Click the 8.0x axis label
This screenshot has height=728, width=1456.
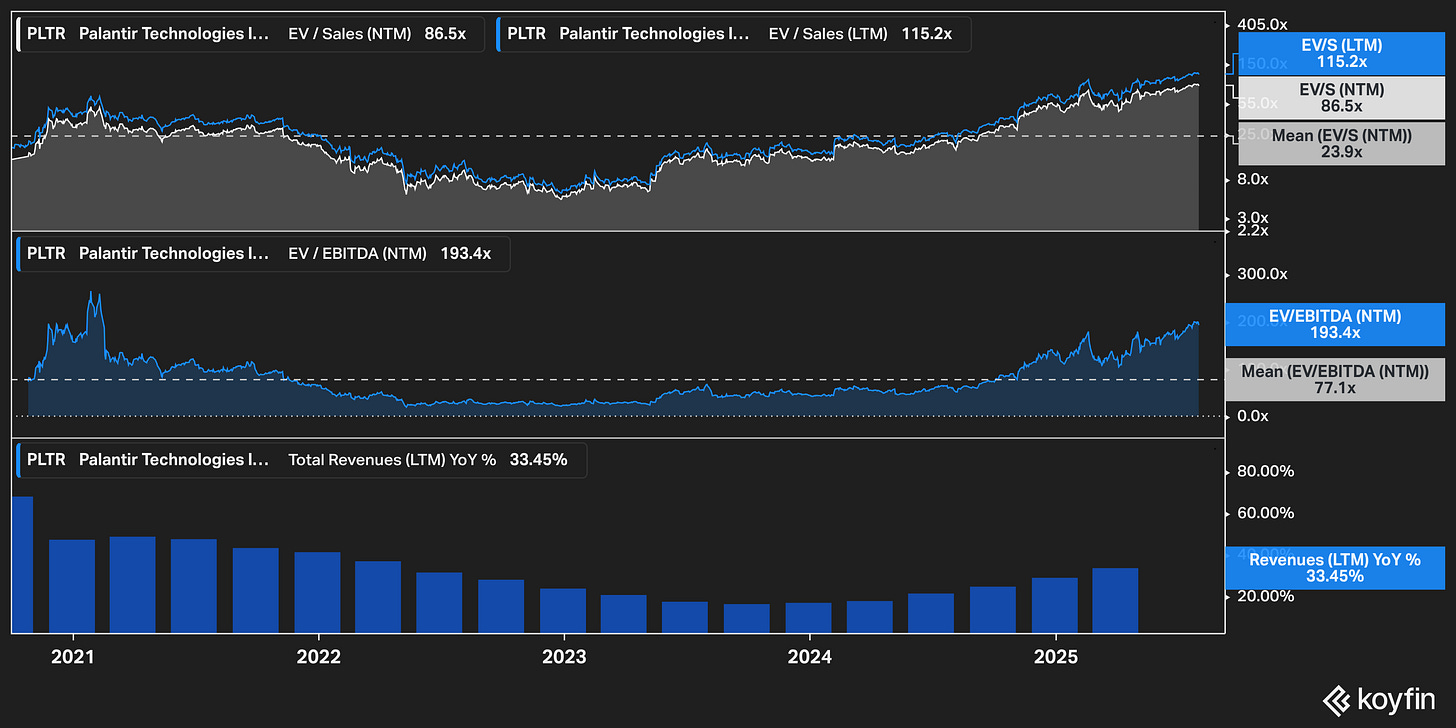pyautogui.click(x=1253, y=179)
